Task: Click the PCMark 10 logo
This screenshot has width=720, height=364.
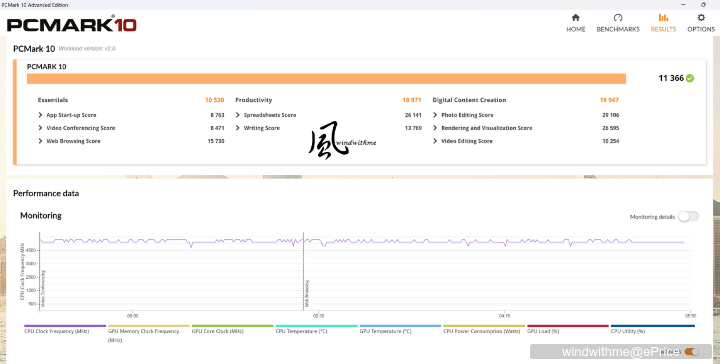Action: [72, 25]
